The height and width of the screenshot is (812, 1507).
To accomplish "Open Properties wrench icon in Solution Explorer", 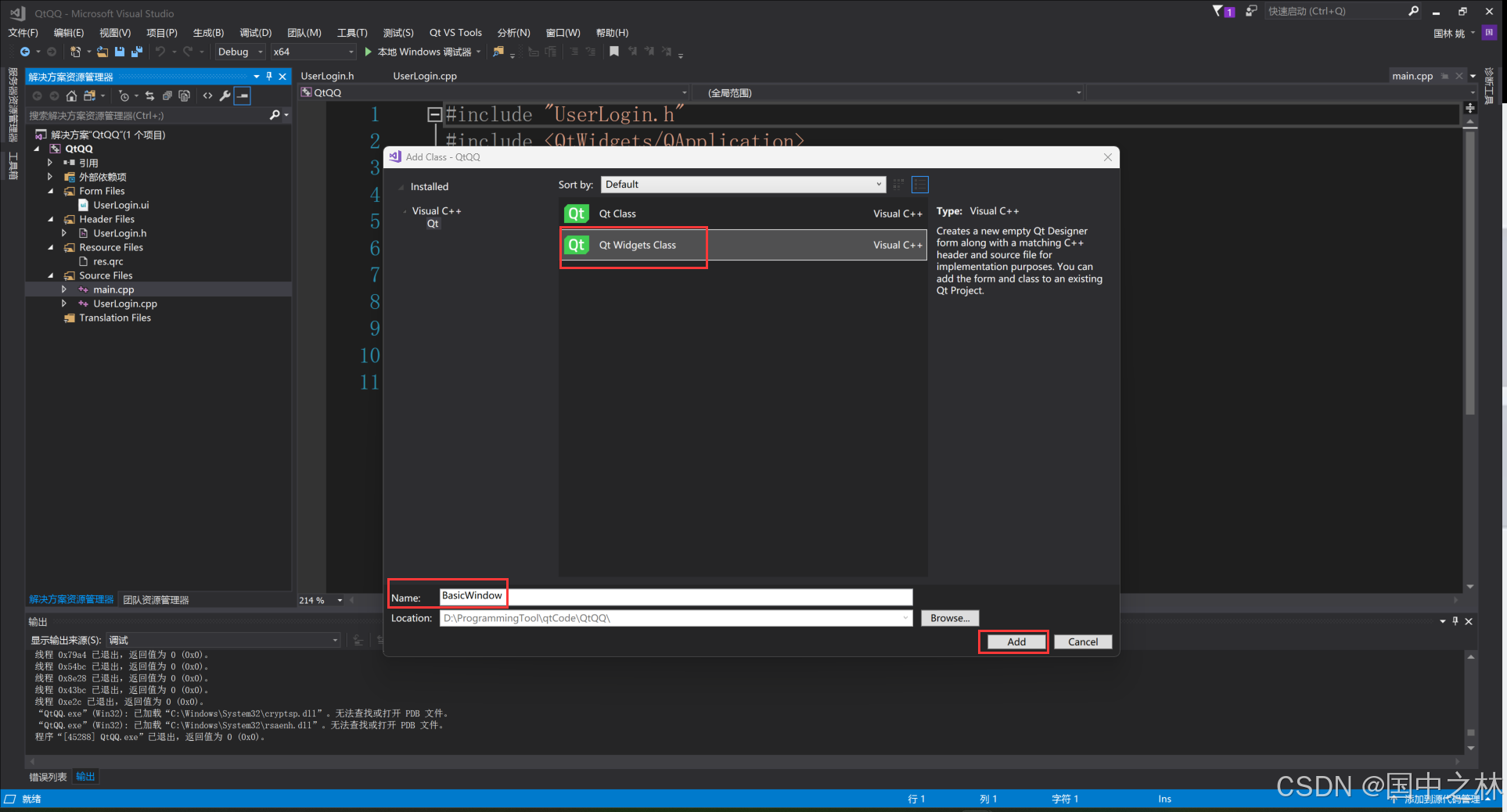I will pos(225,95).
